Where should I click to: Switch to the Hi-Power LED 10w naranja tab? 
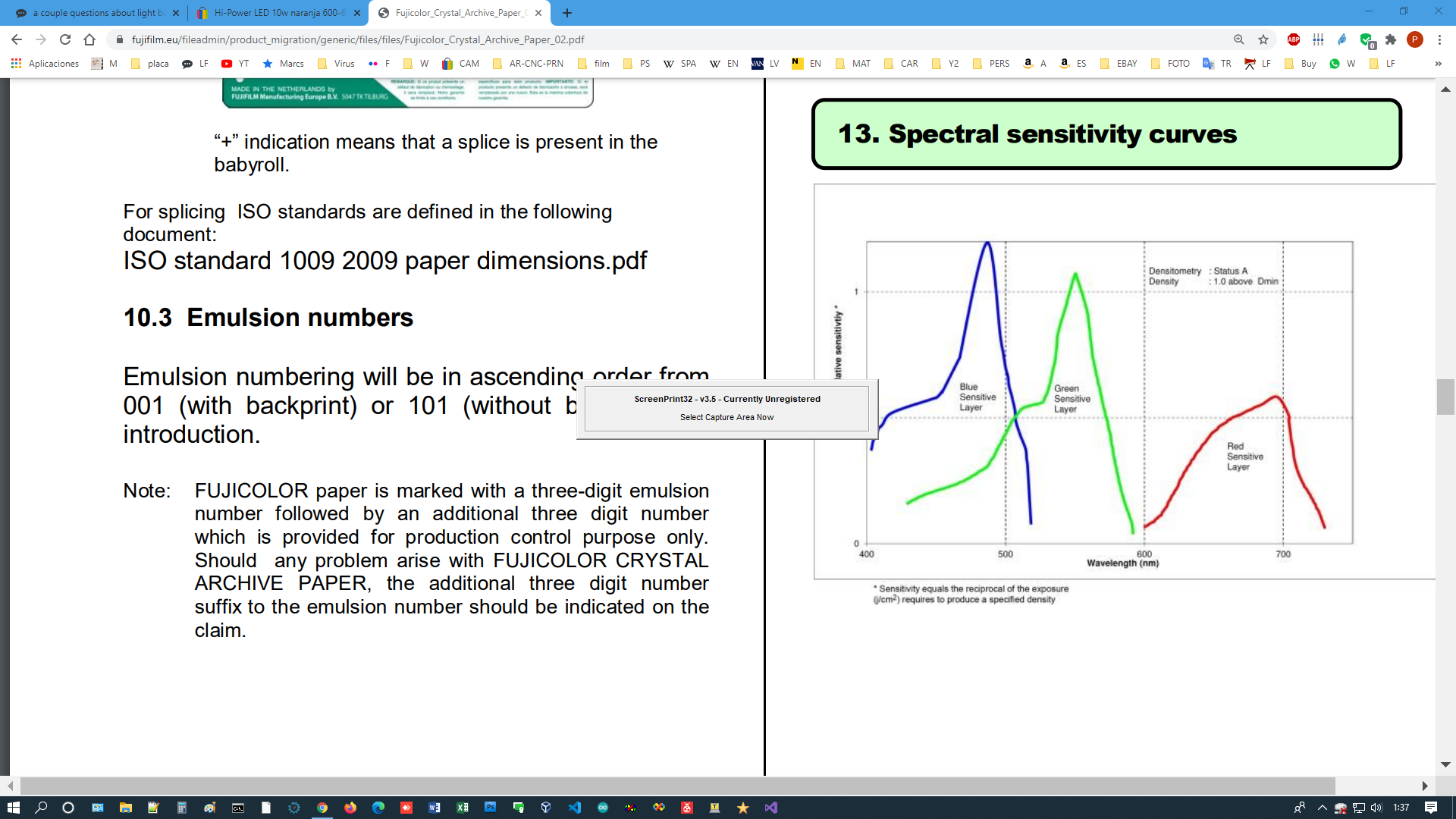coord(278,13)
